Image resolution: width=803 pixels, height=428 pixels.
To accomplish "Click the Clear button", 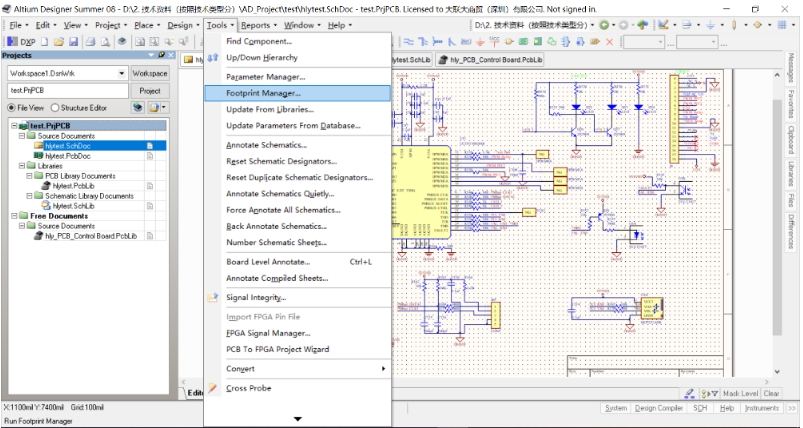I will click(x=771, y=393).
